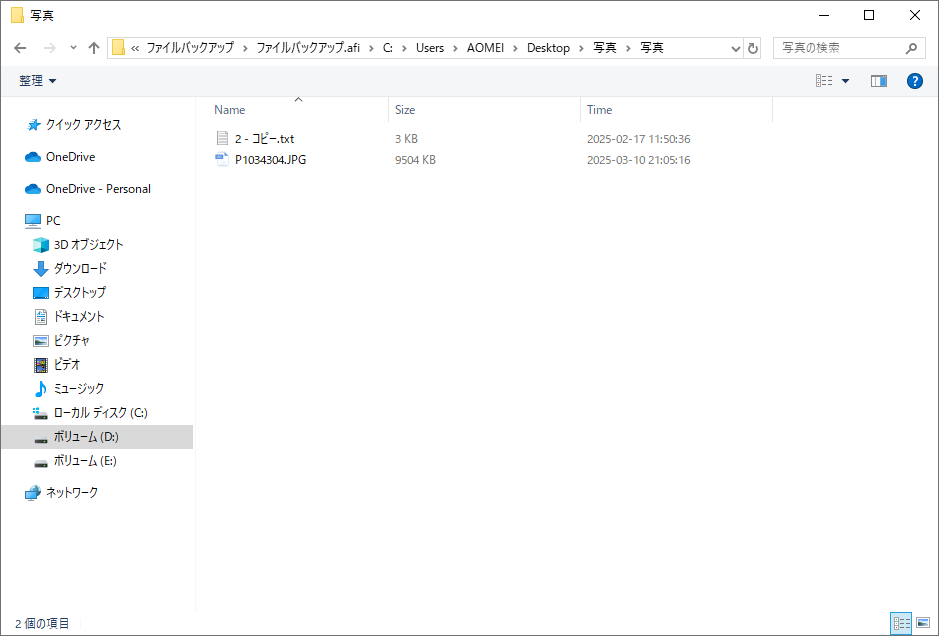The image size is (939, 636).
Task: Click the PC computer icon
Action: click(33, 221)
